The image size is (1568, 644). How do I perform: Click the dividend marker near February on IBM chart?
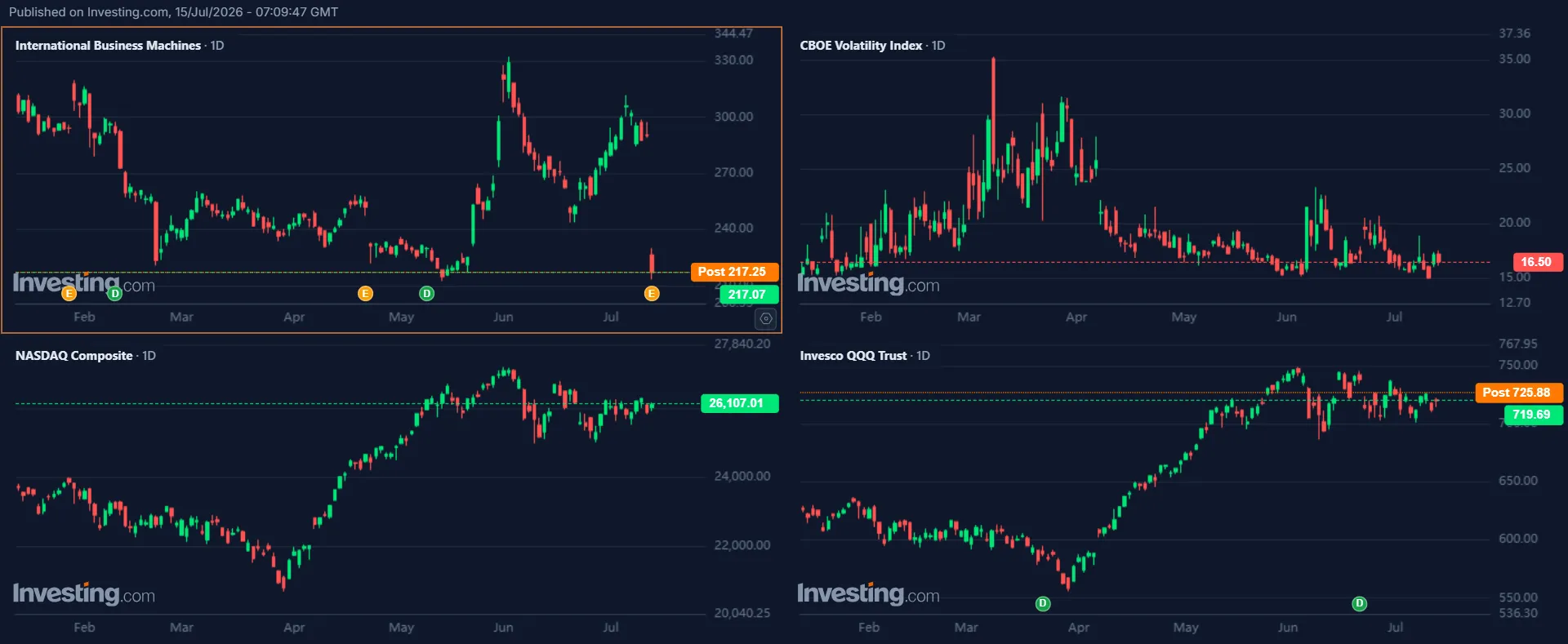(115, 293)
